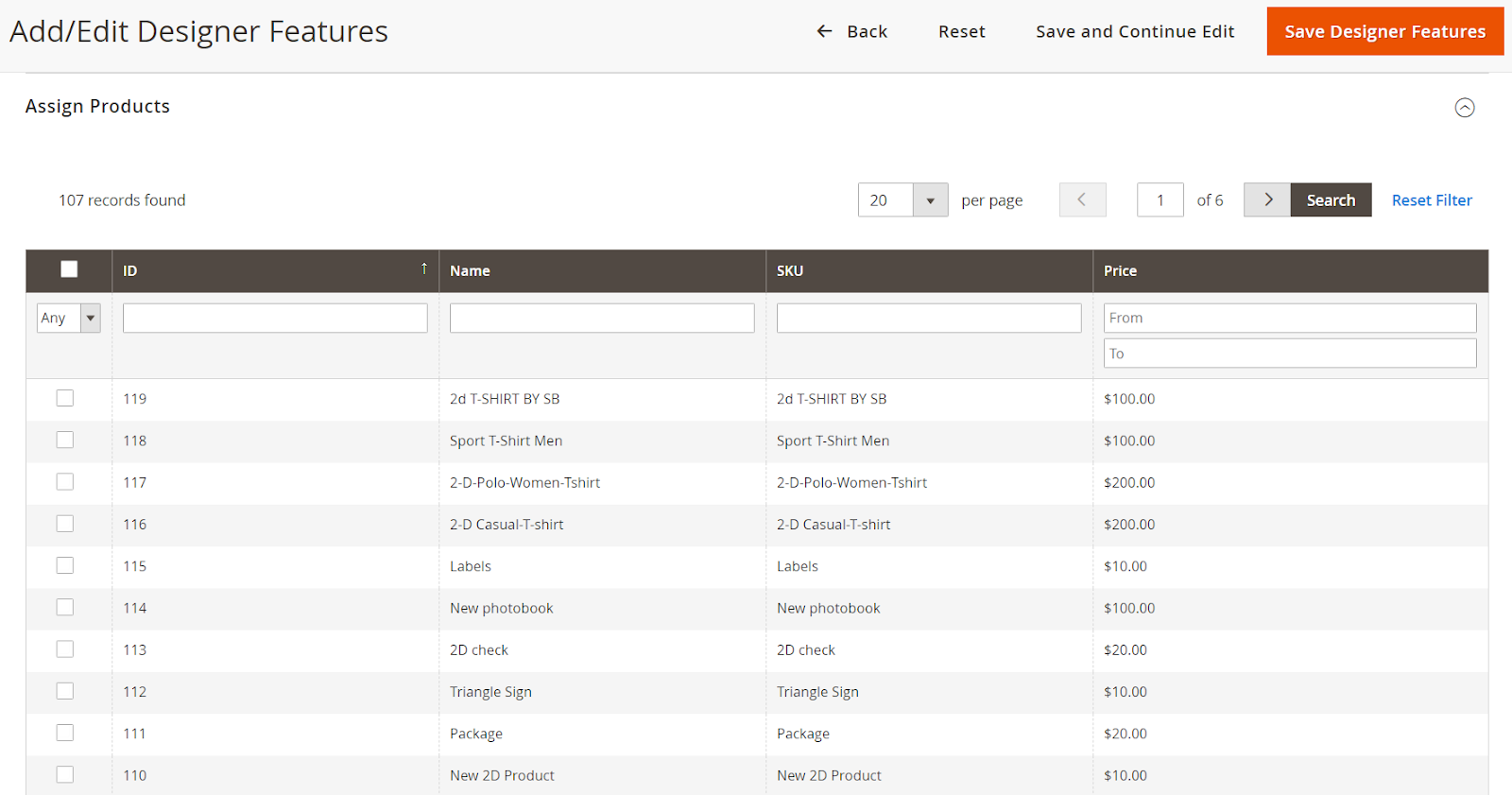Viewport: 1512px width, 795px height.
Task: Focus the ID filter input field
Action: pyautogui.click(x=275, y=318)
